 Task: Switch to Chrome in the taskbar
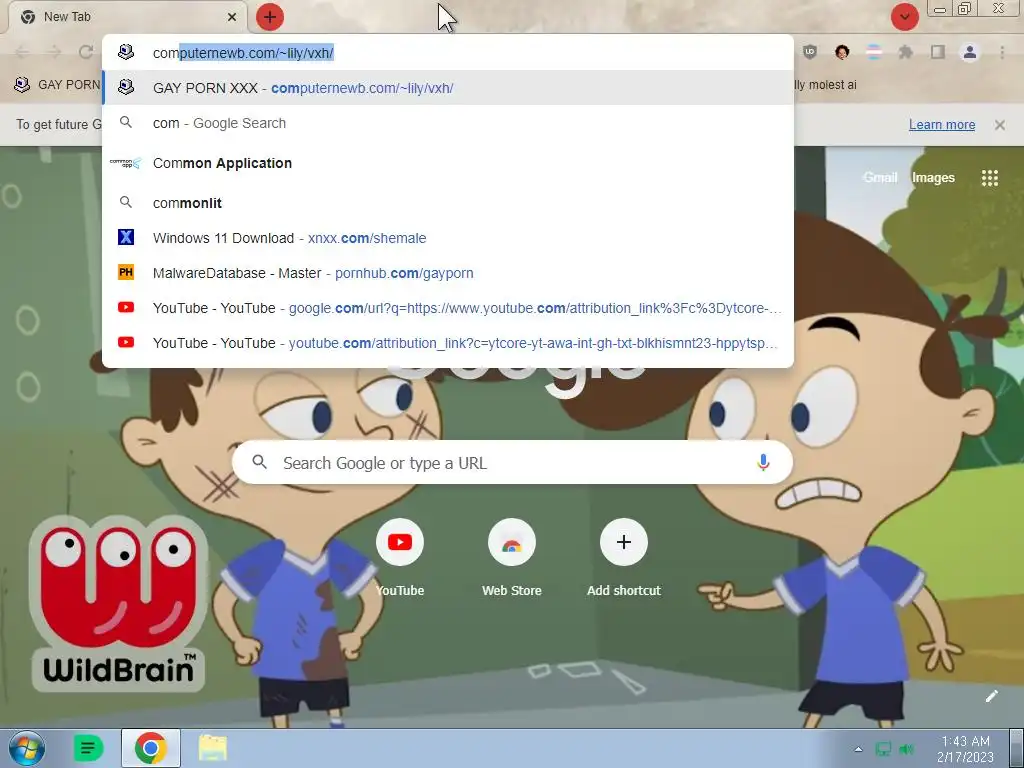tap(151, 748)
